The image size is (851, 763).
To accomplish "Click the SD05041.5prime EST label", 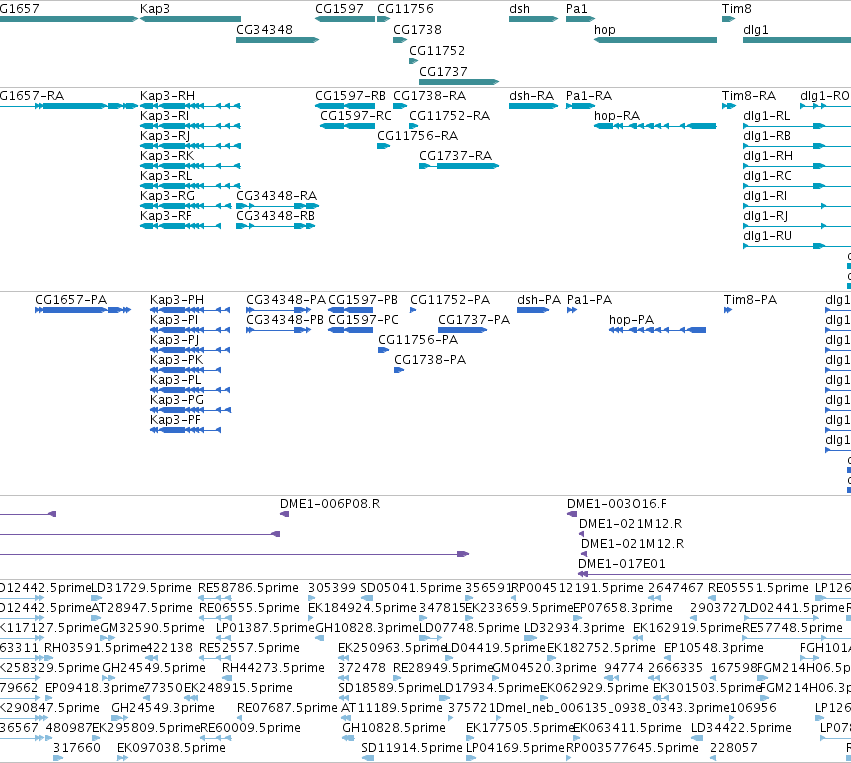I will (x=411, y=588).
